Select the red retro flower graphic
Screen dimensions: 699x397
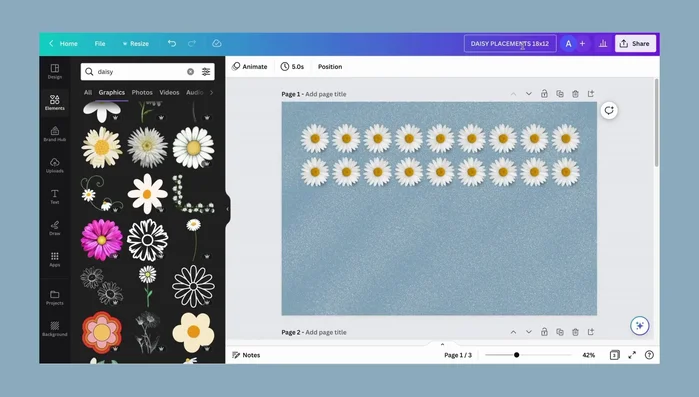[x=102, y=332]
